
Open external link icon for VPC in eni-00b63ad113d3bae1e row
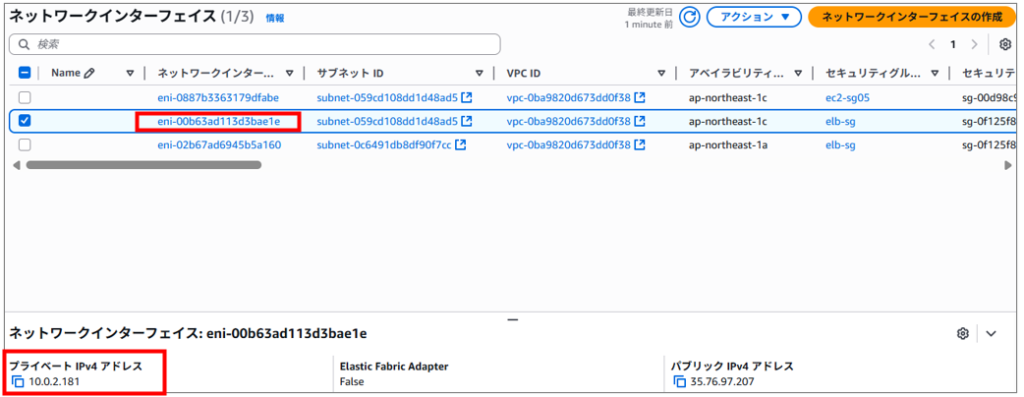tap(640, 121)
